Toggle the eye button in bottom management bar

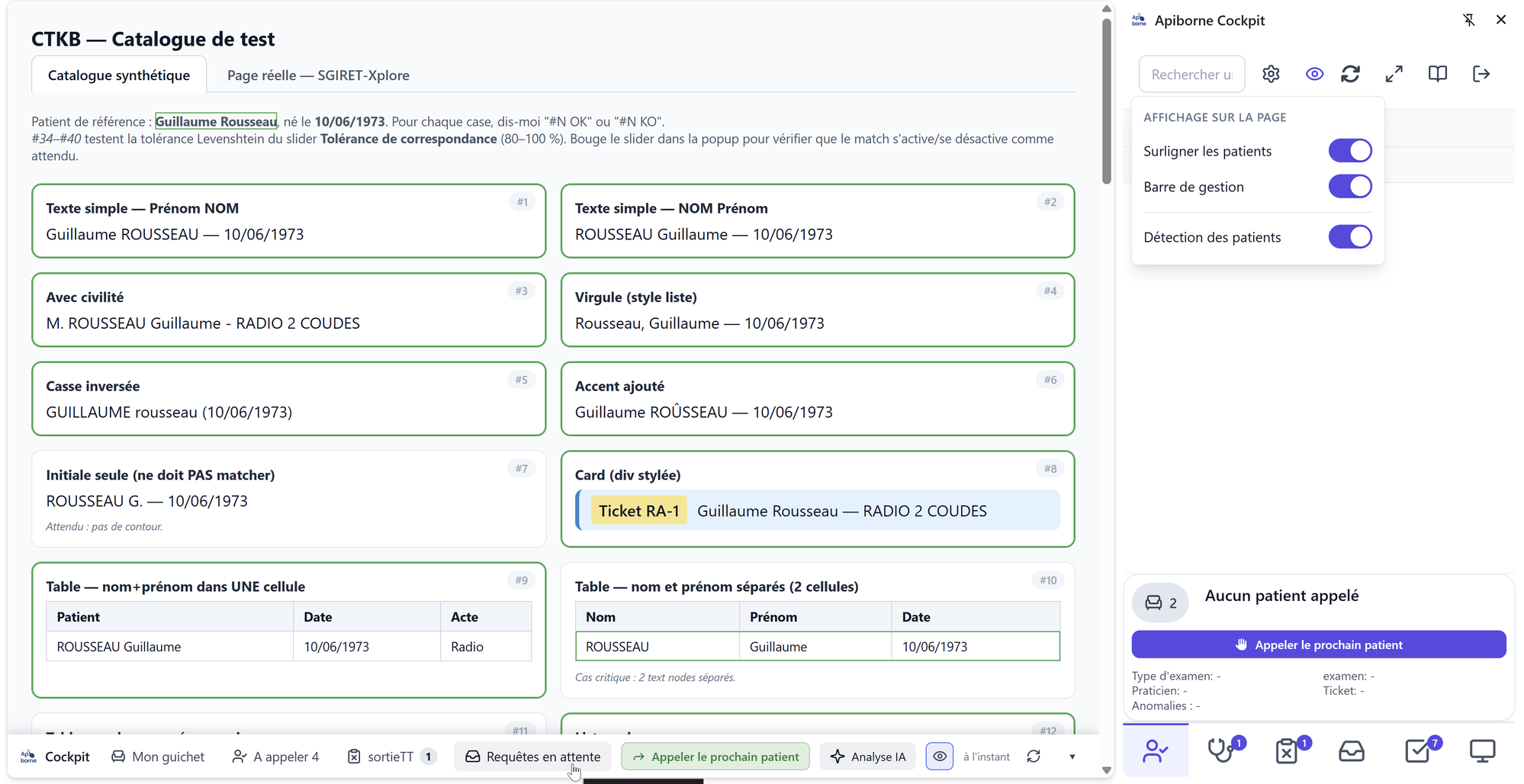(940, 757)
